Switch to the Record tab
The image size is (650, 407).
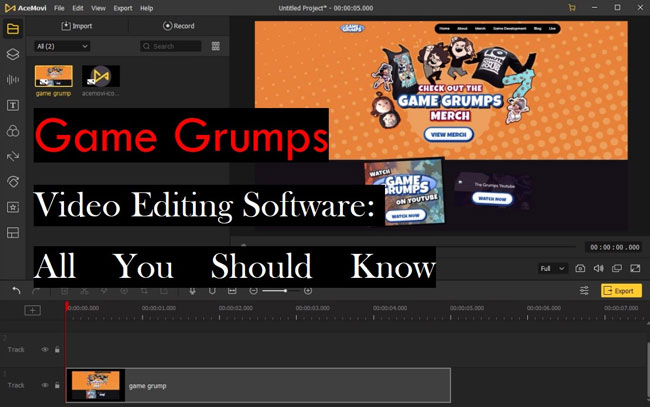click(179, 26)
